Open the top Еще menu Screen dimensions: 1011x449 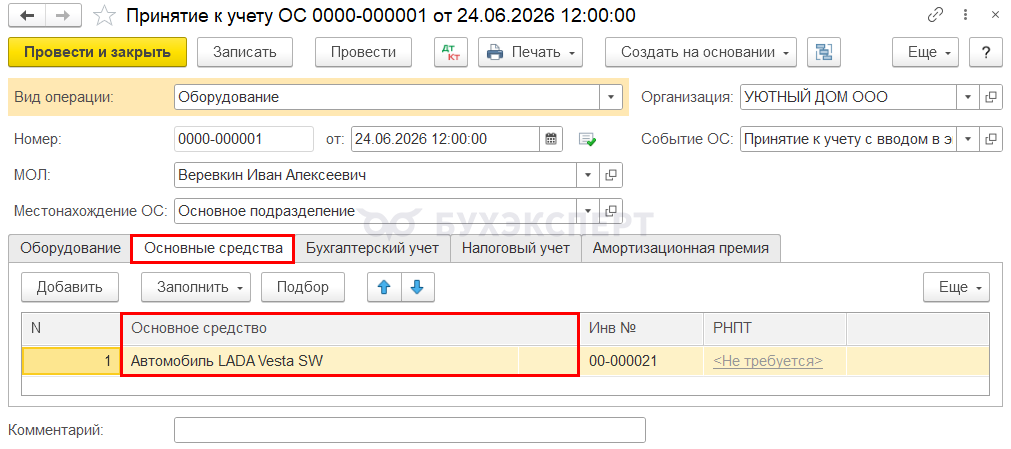926,52
